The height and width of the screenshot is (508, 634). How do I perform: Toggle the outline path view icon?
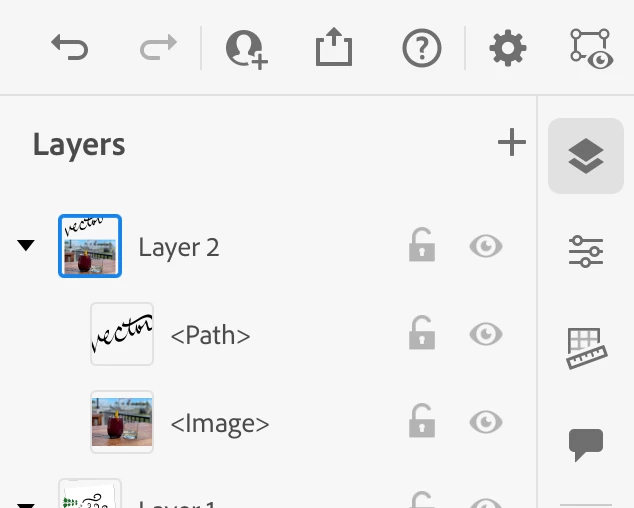click(592, 49)
